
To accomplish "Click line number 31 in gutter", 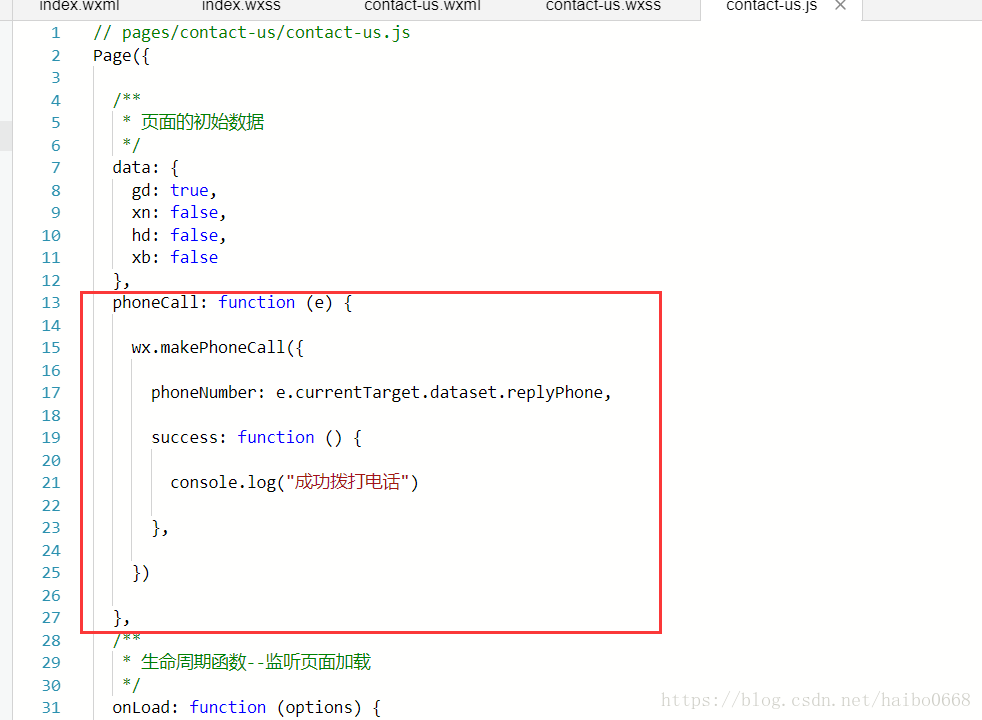I will [x=51, y=708].
